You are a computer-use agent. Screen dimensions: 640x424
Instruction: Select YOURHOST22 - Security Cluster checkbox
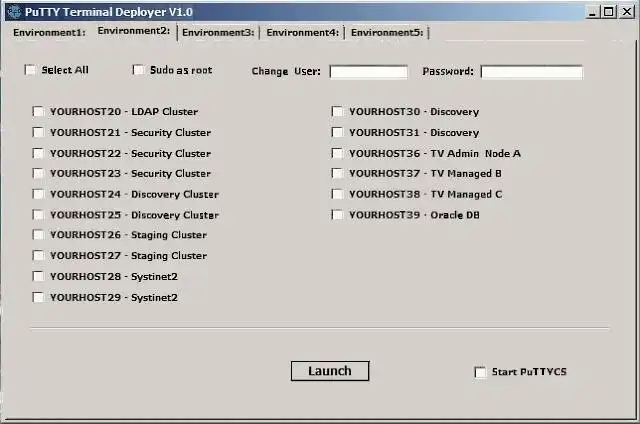(x=38, y=153)
